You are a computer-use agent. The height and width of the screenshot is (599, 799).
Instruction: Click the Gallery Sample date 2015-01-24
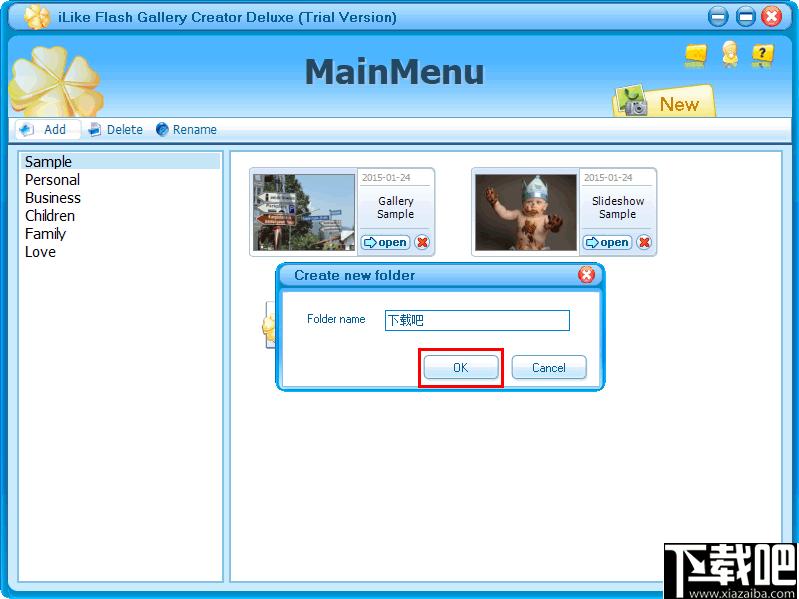(x=386, y=177)
